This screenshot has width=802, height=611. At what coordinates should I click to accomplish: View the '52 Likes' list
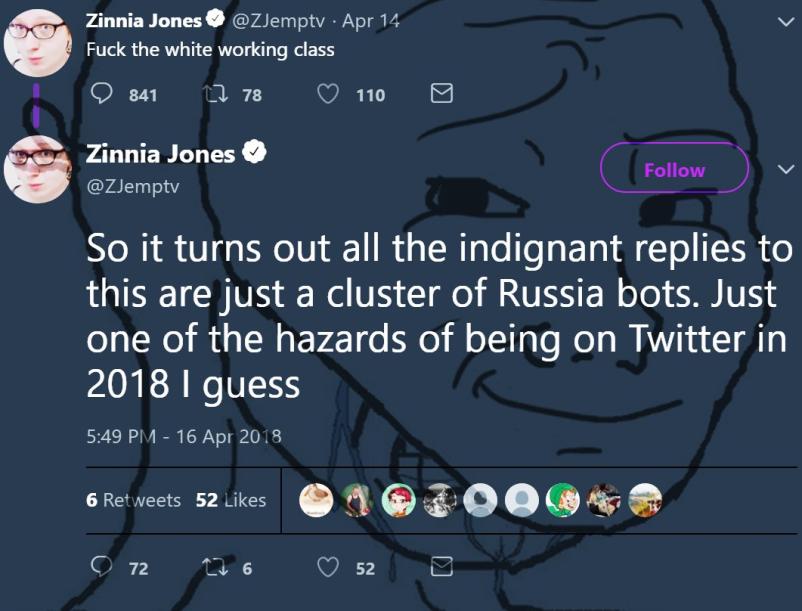tap(231, 499)
